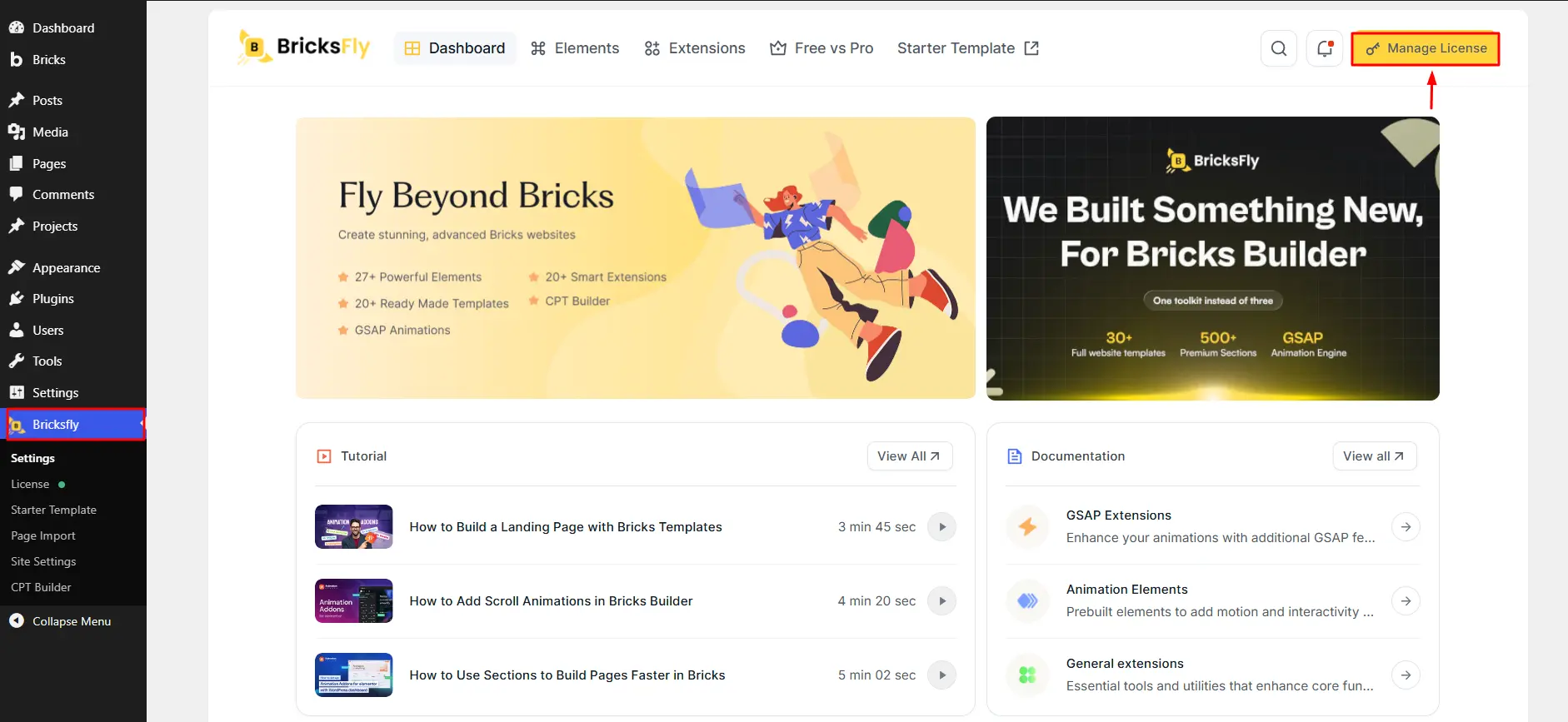
Task: Click 'How to Build a Landing Page' title
Action: pos(566,527)
